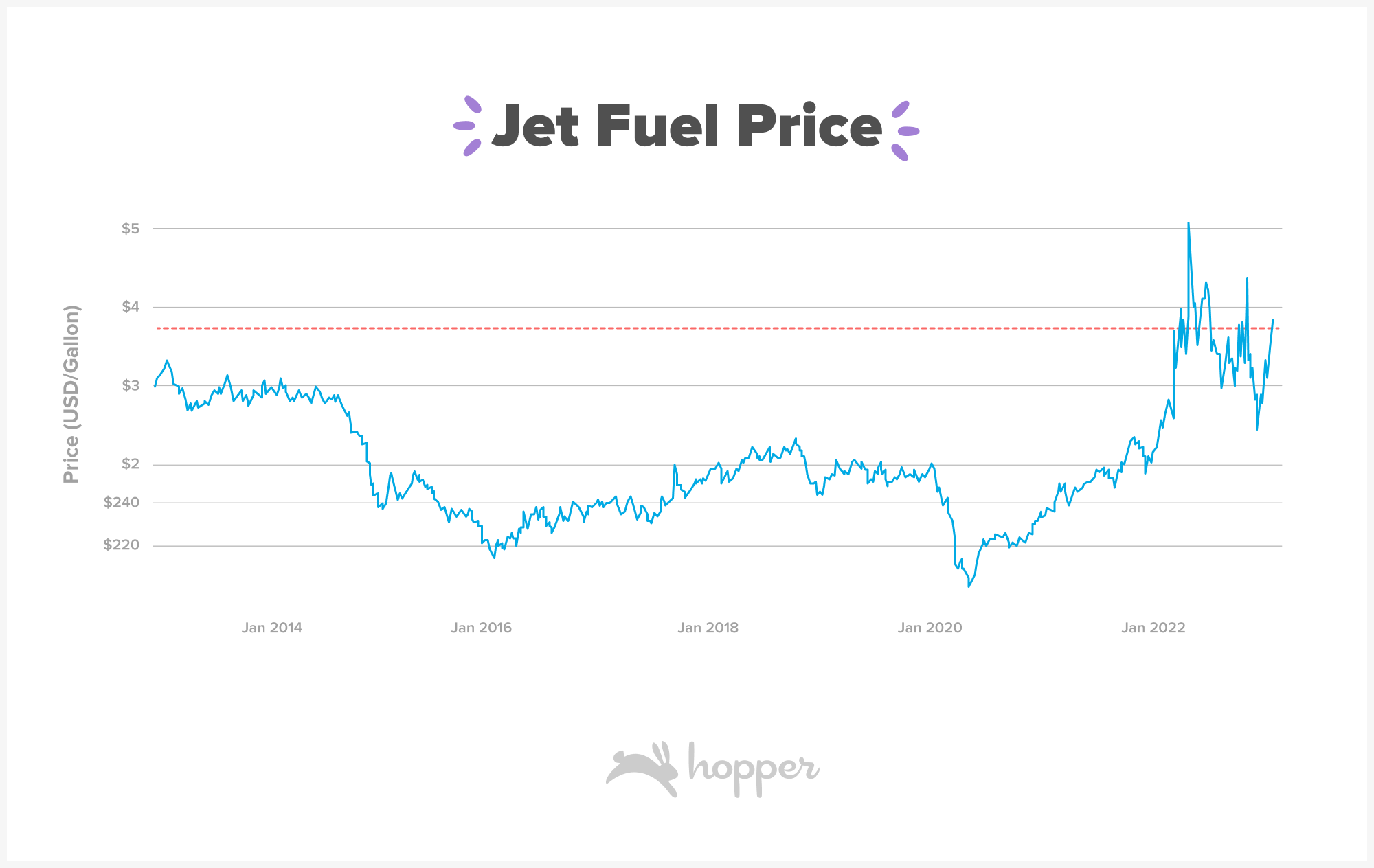Click the $240 axis label
1374x868 pixels.
(122, 503)
